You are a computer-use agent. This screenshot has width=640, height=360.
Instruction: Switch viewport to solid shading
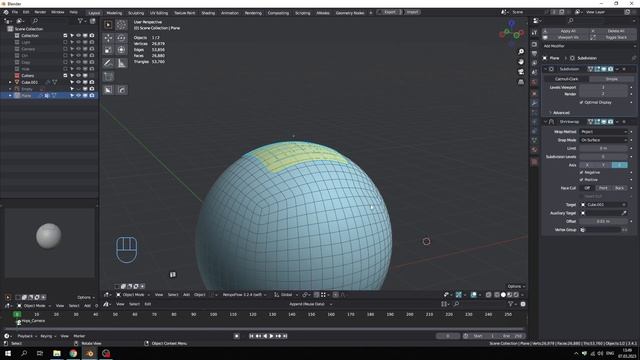(503, 294)
